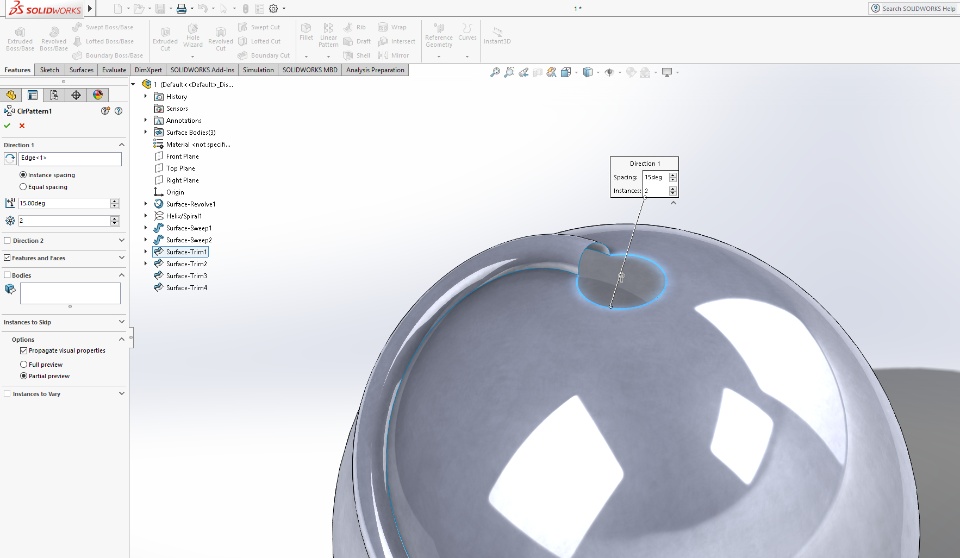The height and width of the screenshot is (558, 960).
Task: Switch to the Simulation tab
Action: click(x=258, y=70)
